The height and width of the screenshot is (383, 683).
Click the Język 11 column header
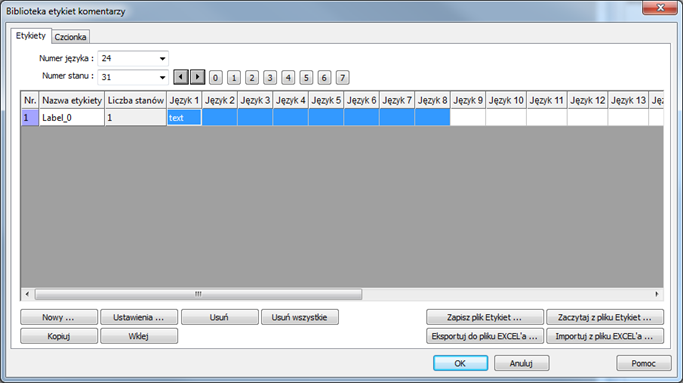click(x=547, y=100)
